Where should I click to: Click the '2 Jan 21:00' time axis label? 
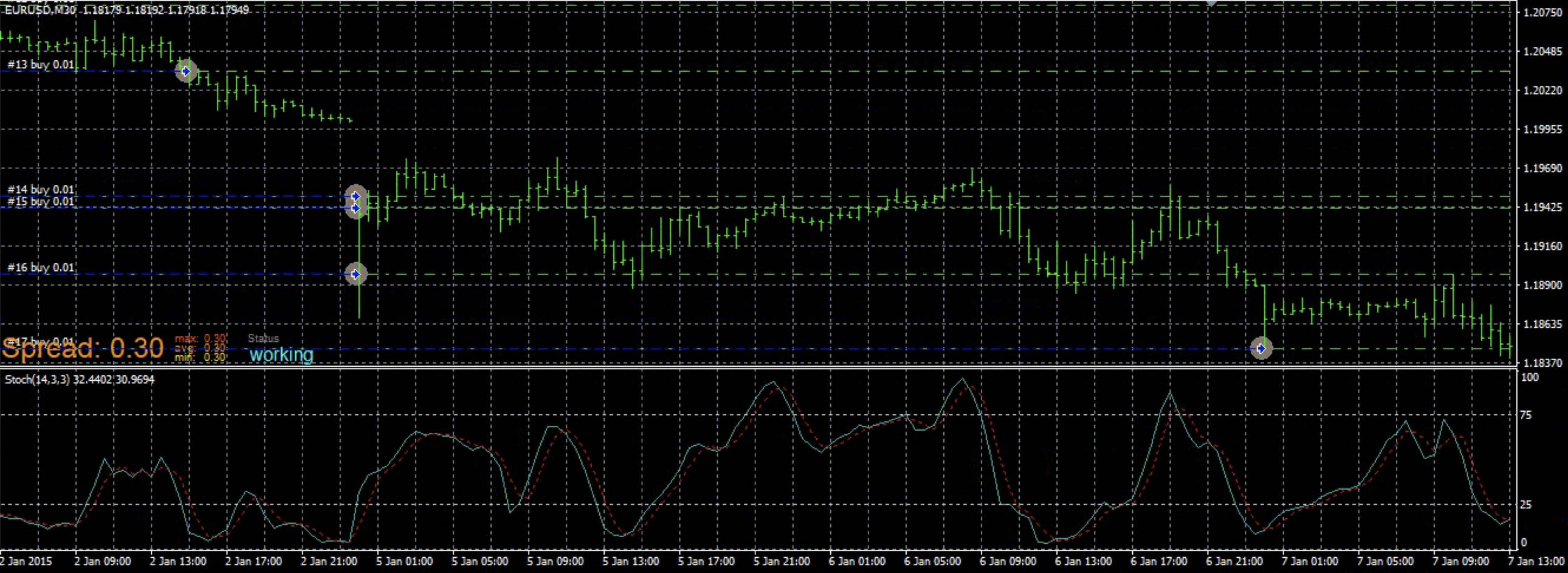pyautogui.click(x=329, y=561)
